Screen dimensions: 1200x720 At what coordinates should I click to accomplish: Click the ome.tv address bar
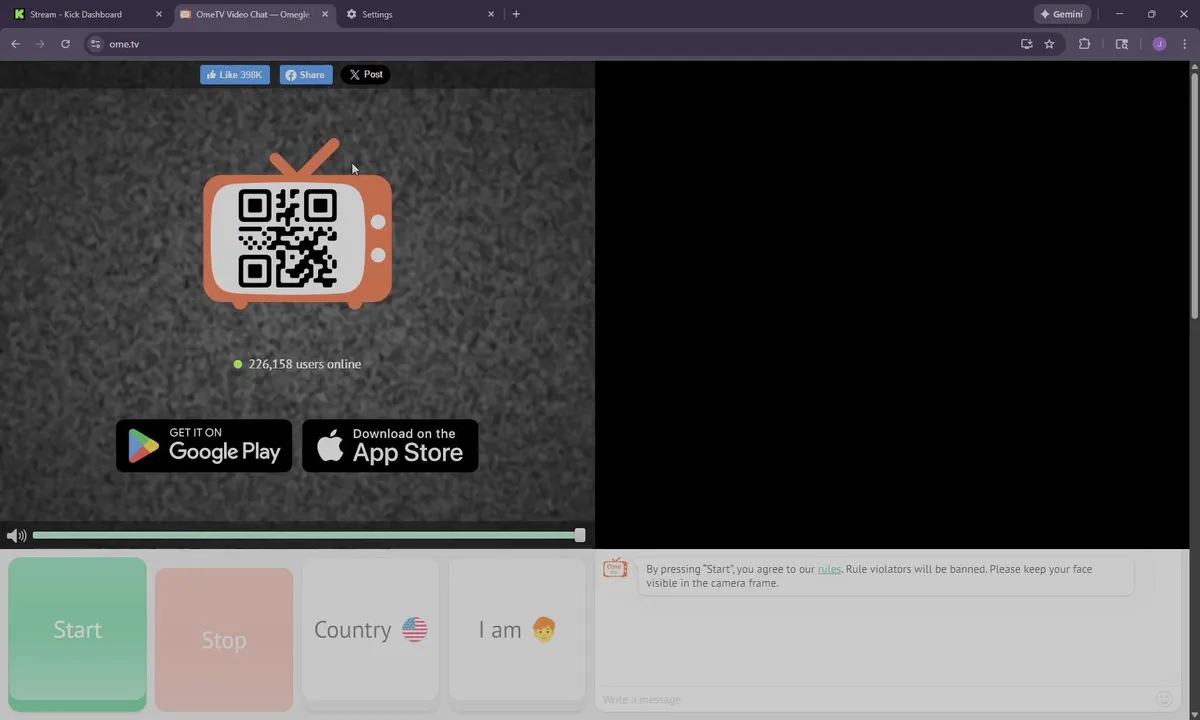[x=560, y=44]
